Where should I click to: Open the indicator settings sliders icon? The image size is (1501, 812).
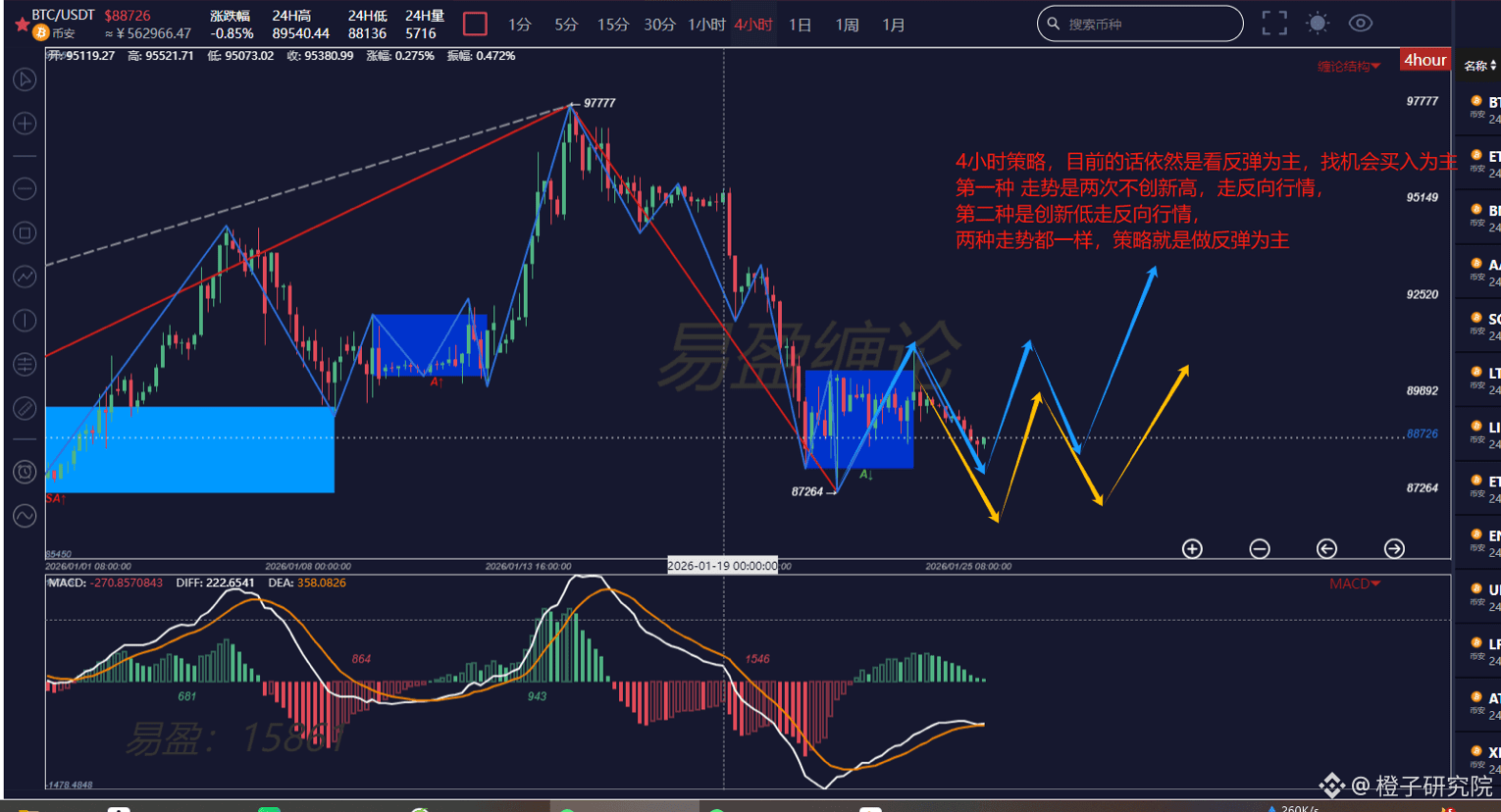[x=25, y=364]
